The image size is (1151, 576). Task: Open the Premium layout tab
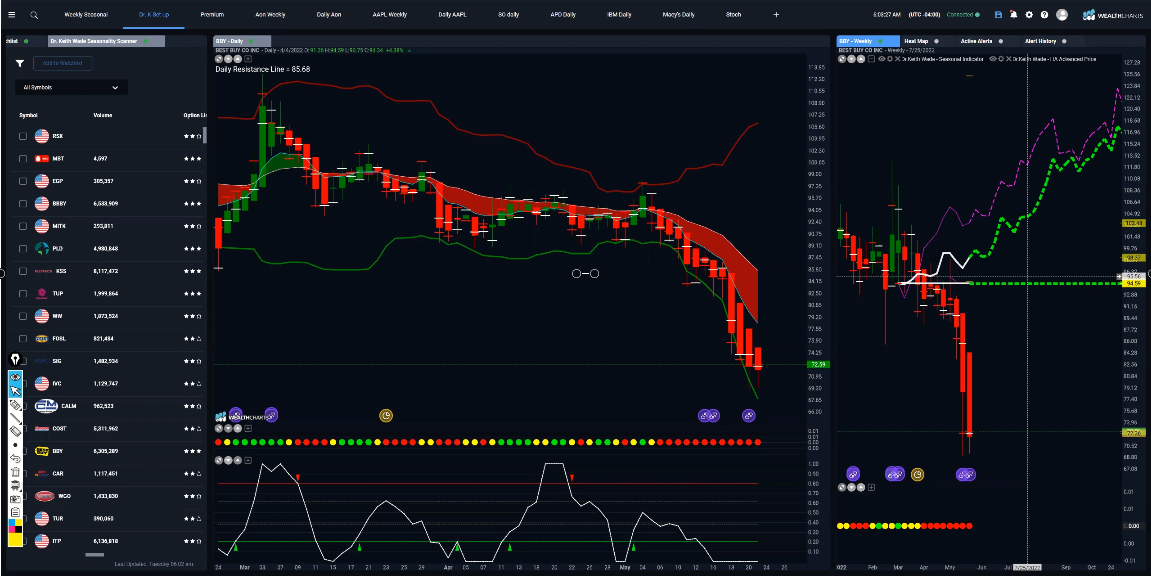(x=212, y=15)
